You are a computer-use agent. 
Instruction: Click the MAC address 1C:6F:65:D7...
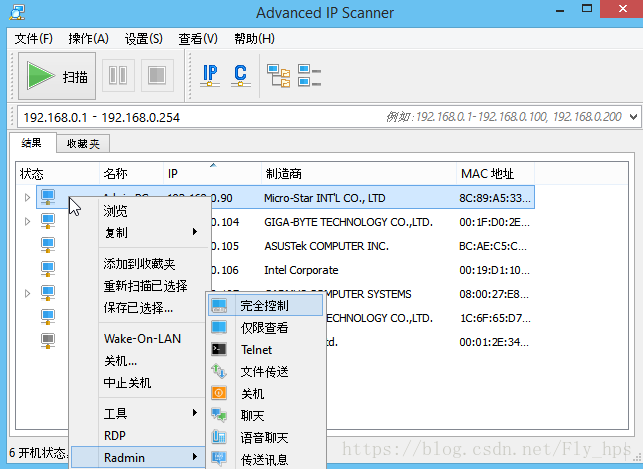tap(495, 318)
